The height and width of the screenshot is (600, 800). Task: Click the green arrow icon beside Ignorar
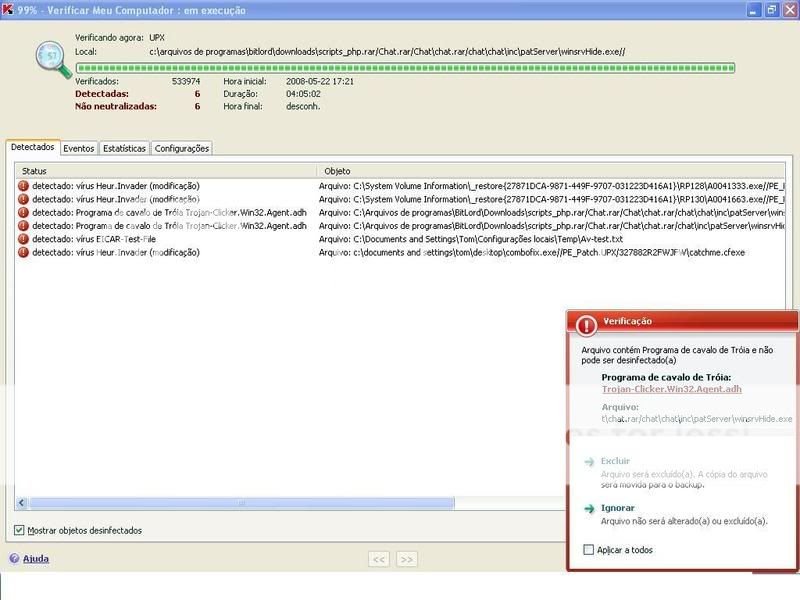click(590, 508)
